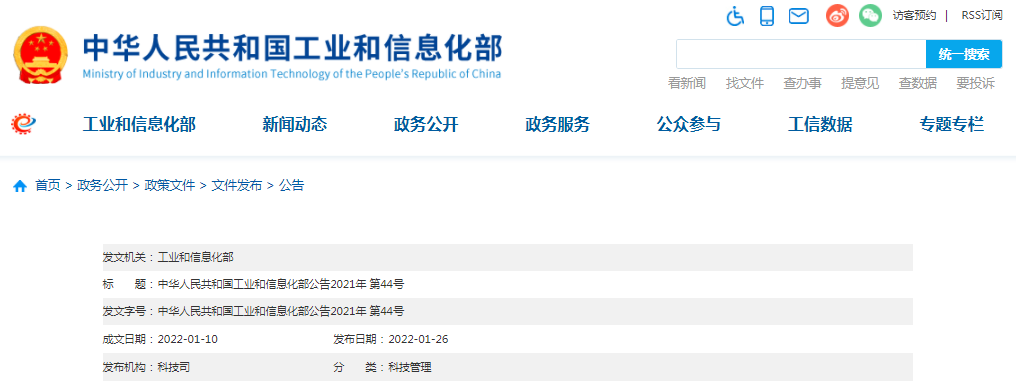
Task: Click the accessibility wheelchair icon
Action: [x=735, y=16]
